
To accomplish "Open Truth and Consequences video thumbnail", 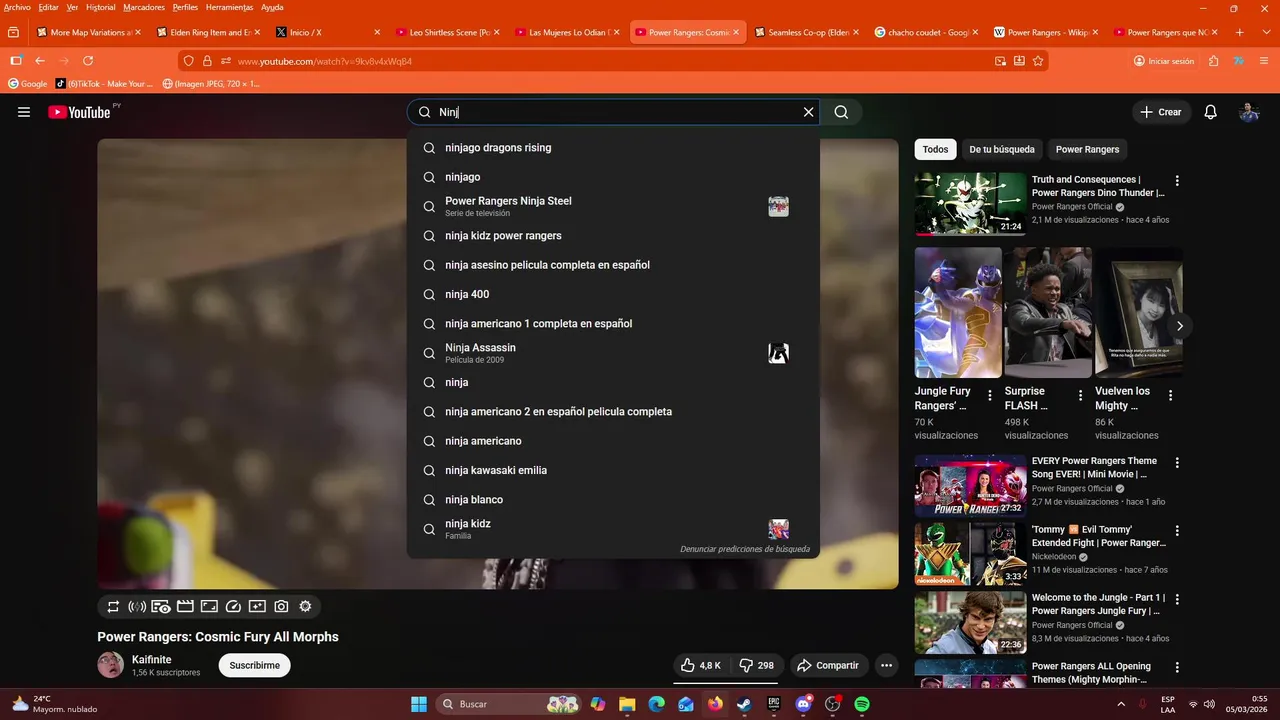I will click(x=970, y=204).
